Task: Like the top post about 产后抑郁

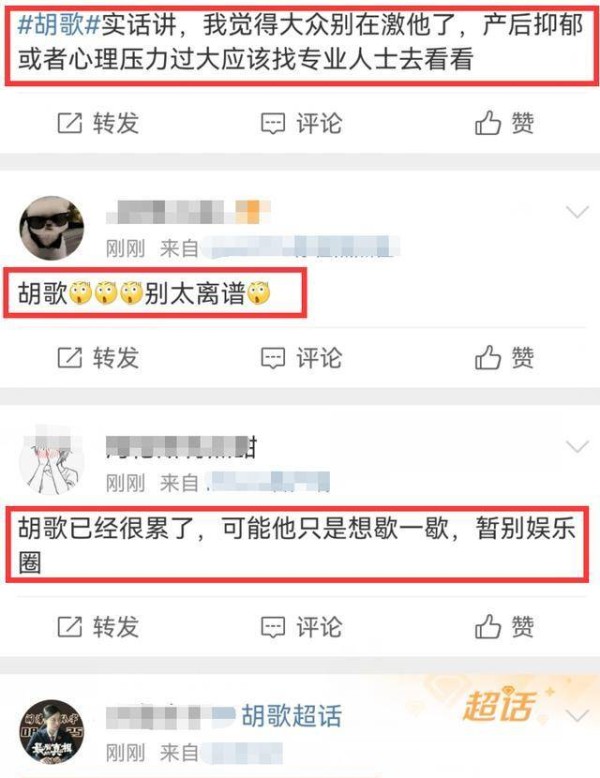Action: [504, 123]
